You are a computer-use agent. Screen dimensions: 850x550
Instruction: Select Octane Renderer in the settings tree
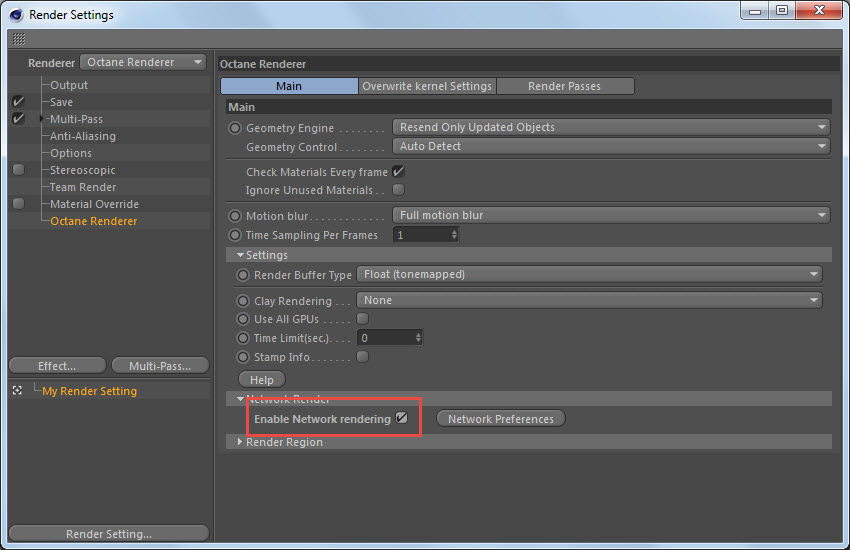click(94, 221)
